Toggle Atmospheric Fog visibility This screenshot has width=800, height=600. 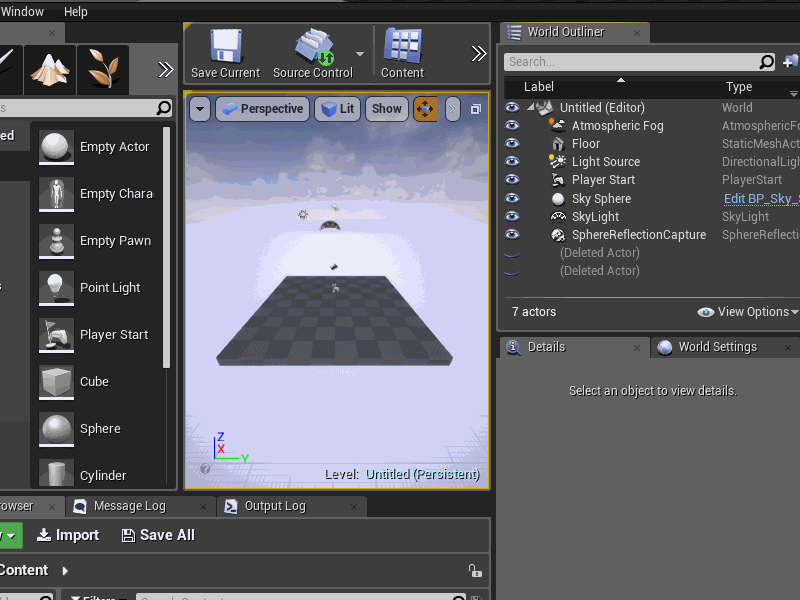tap(512, 125)
